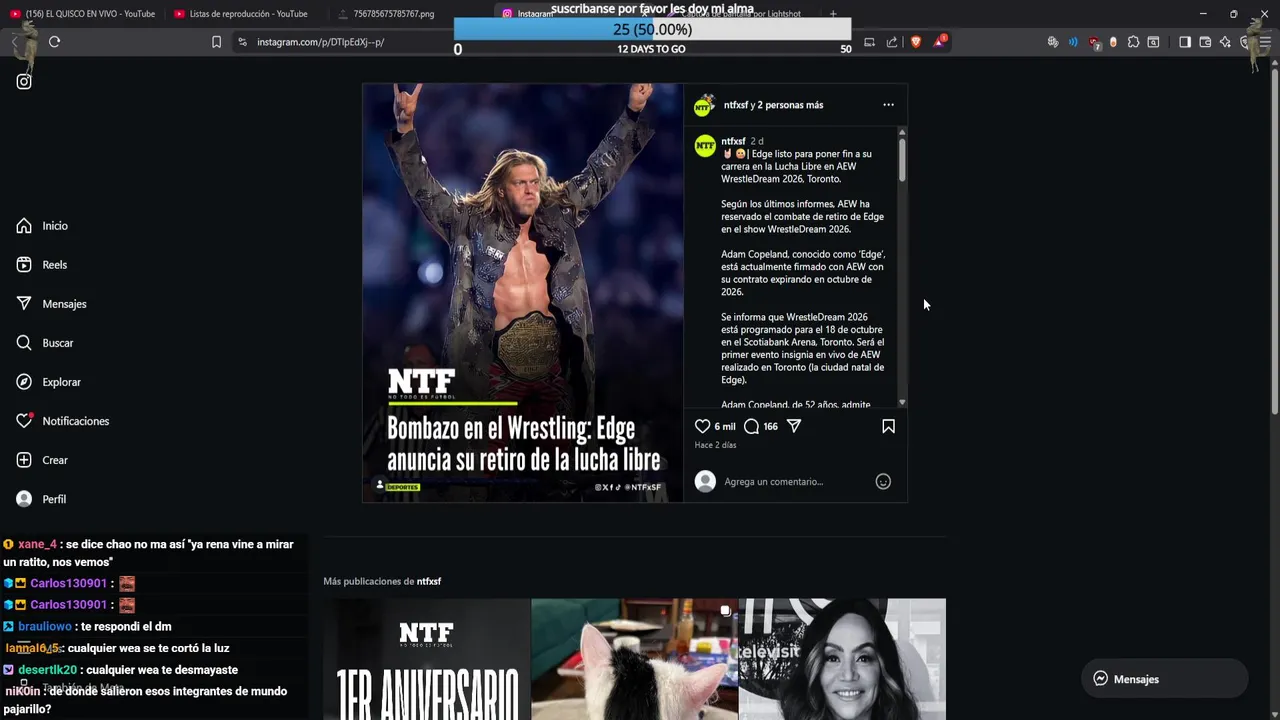Image resolution: width=1280 pixels, height=720 pixels.
Task: Open Brave Rewards triangle icon
Action: pos(940,42)
